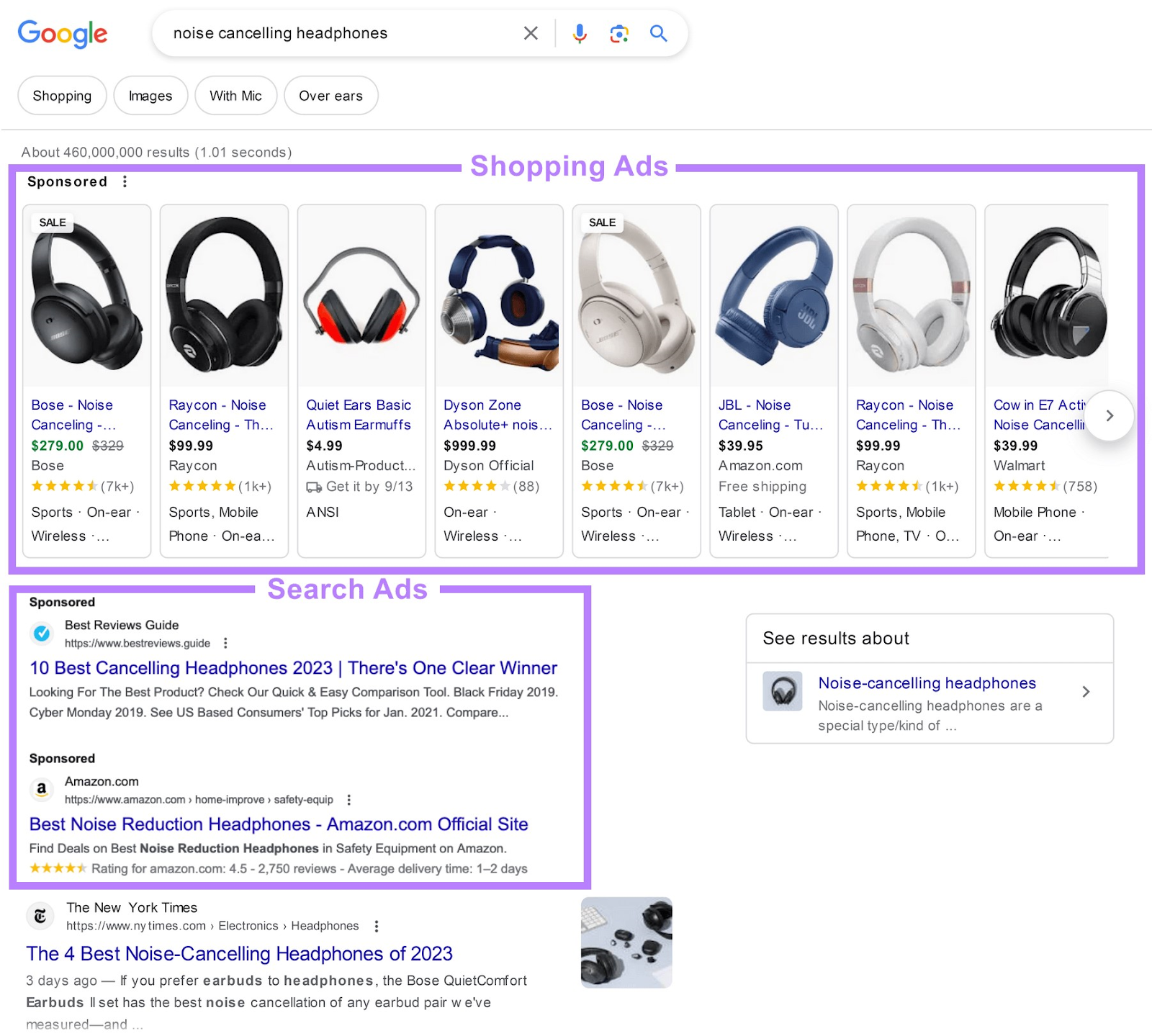This screenshot has width=1152, height=1036.
Task: Click the Walmart seller name
Action: coord(1019,466)
